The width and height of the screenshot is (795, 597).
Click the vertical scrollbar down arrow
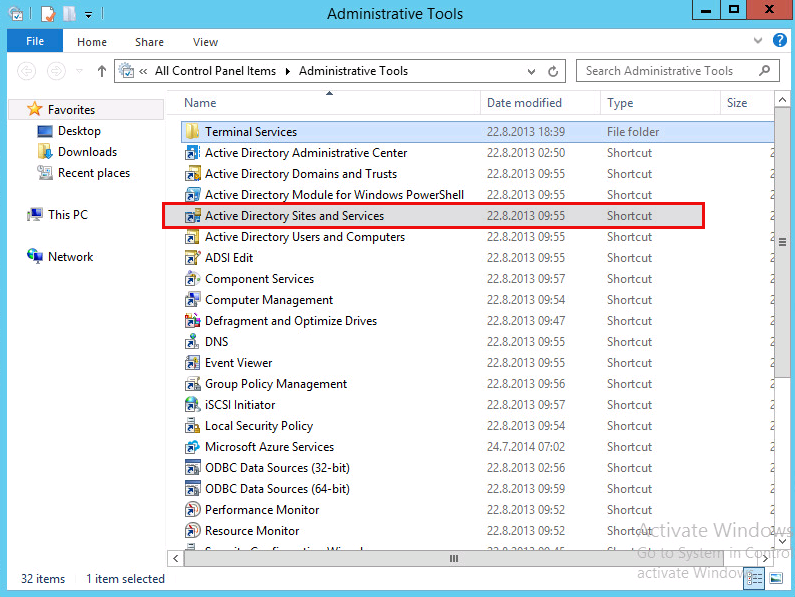pos(782,541)
